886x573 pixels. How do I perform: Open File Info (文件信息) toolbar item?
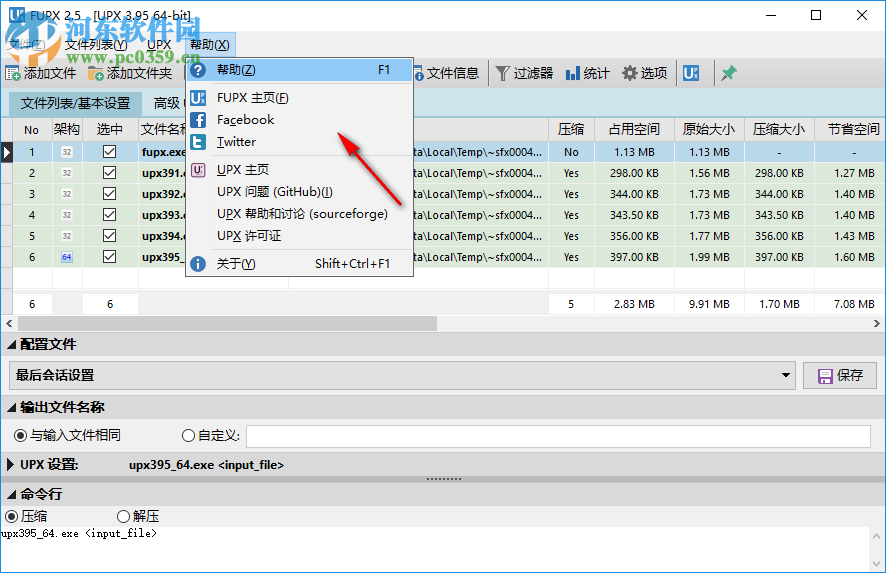tap(447, 73)
